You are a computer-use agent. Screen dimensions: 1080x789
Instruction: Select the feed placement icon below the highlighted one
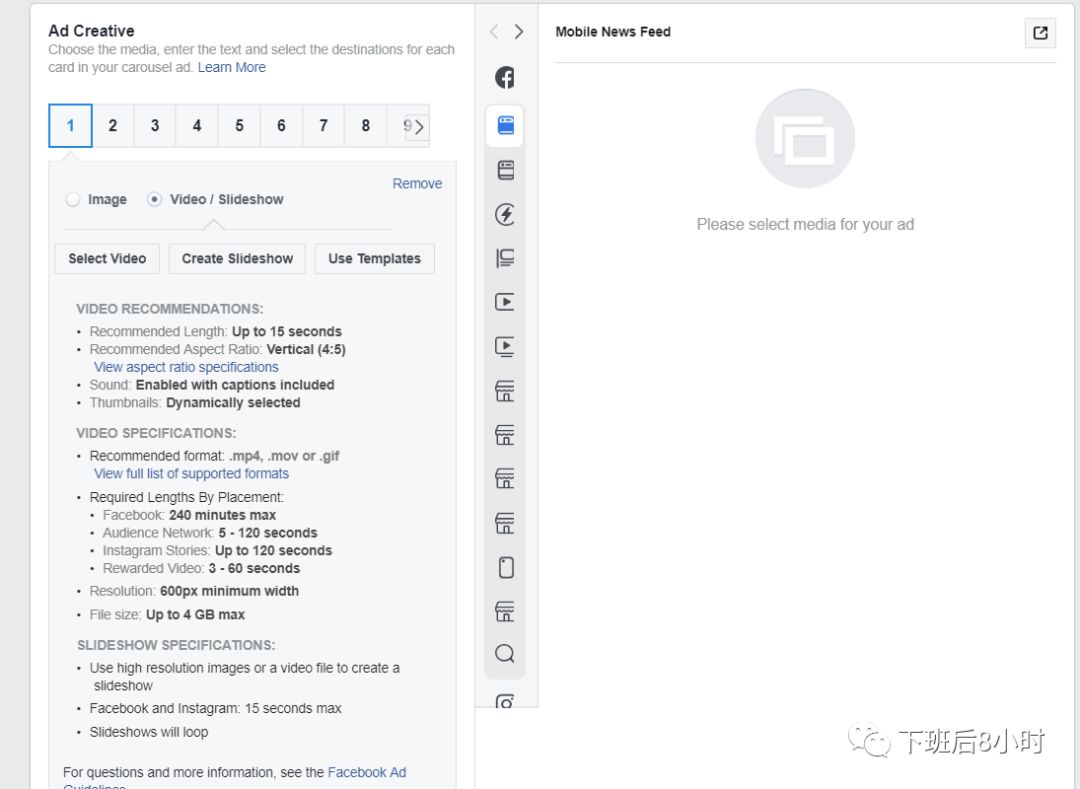pyautogui.click(x=506, y=170)
